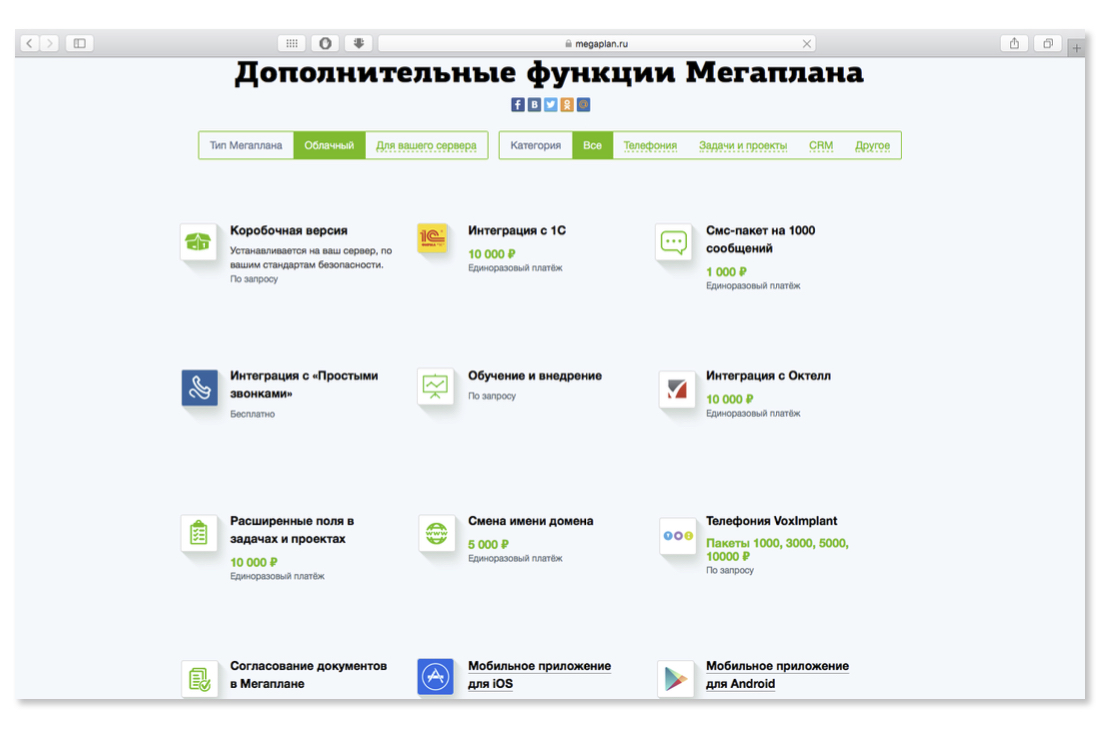1100x731 pixels.
Task: Click the 1С integration logo icon
Action: pyautogui.click(x=433, y=240)
